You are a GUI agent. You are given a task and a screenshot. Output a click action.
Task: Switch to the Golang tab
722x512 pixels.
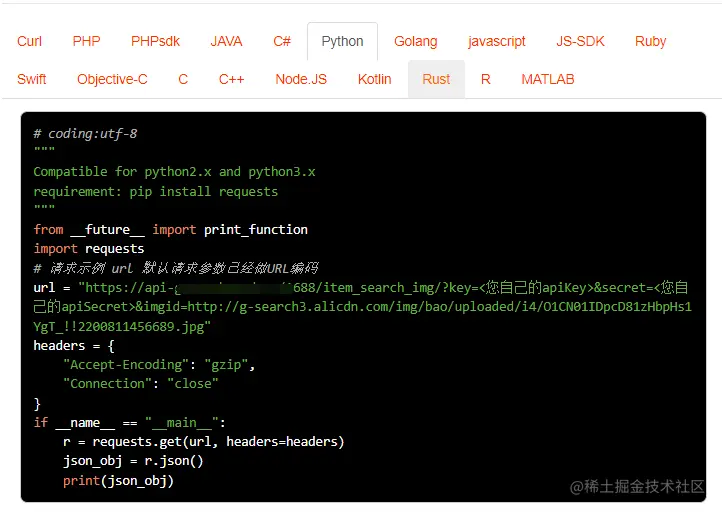(415, 41)
